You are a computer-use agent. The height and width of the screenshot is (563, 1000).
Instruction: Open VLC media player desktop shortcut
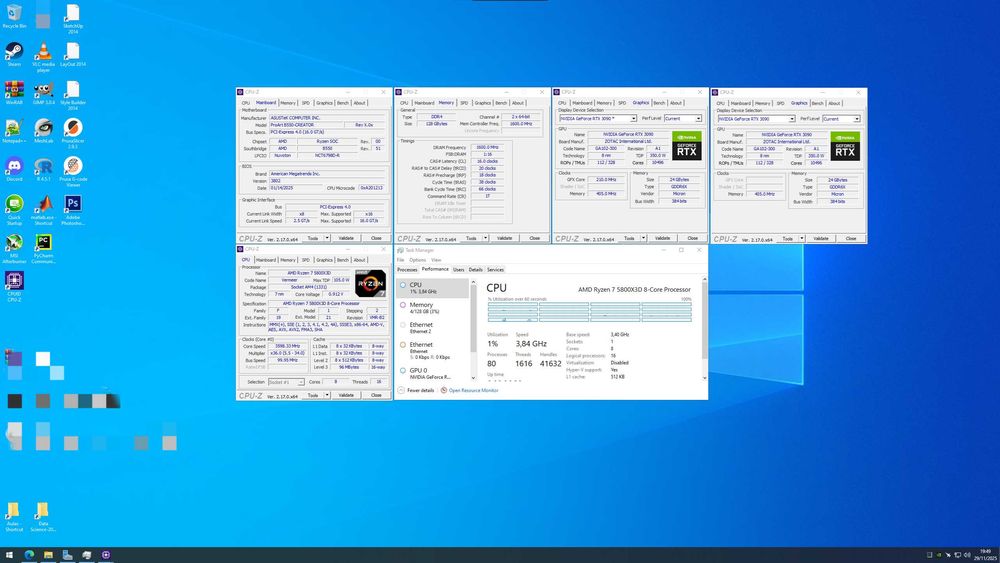[x=43, y=56]
